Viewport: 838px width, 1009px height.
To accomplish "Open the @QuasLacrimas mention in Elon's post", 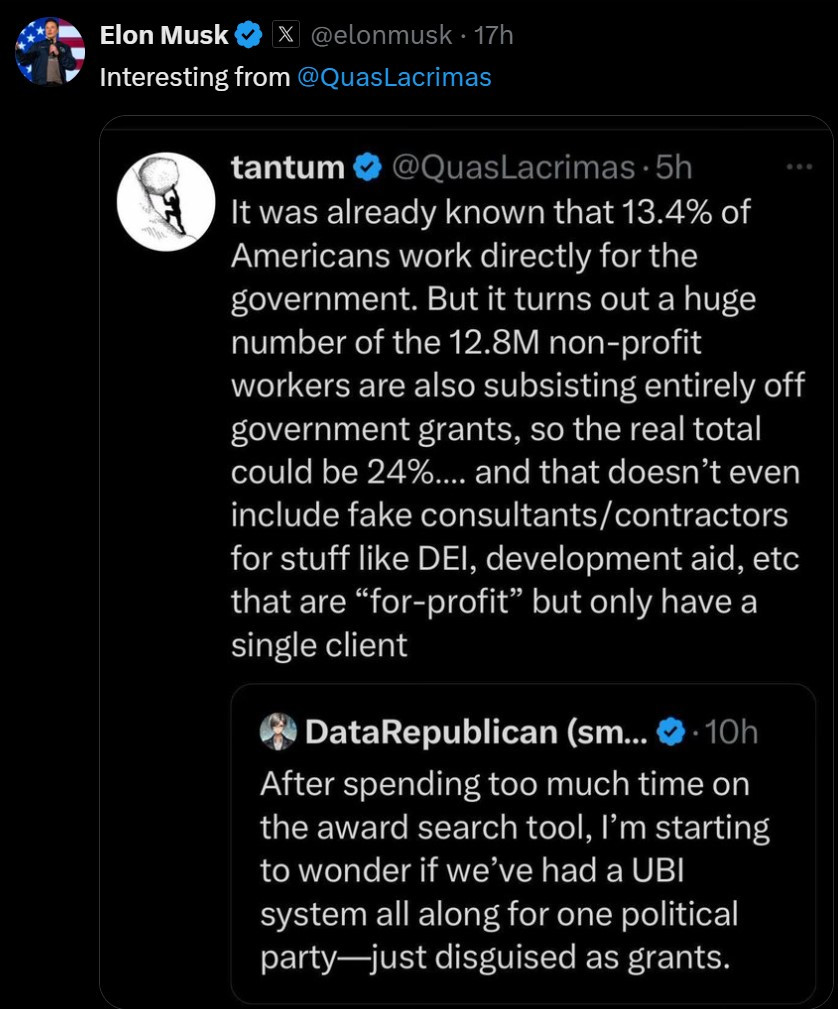I will (394, 77).
